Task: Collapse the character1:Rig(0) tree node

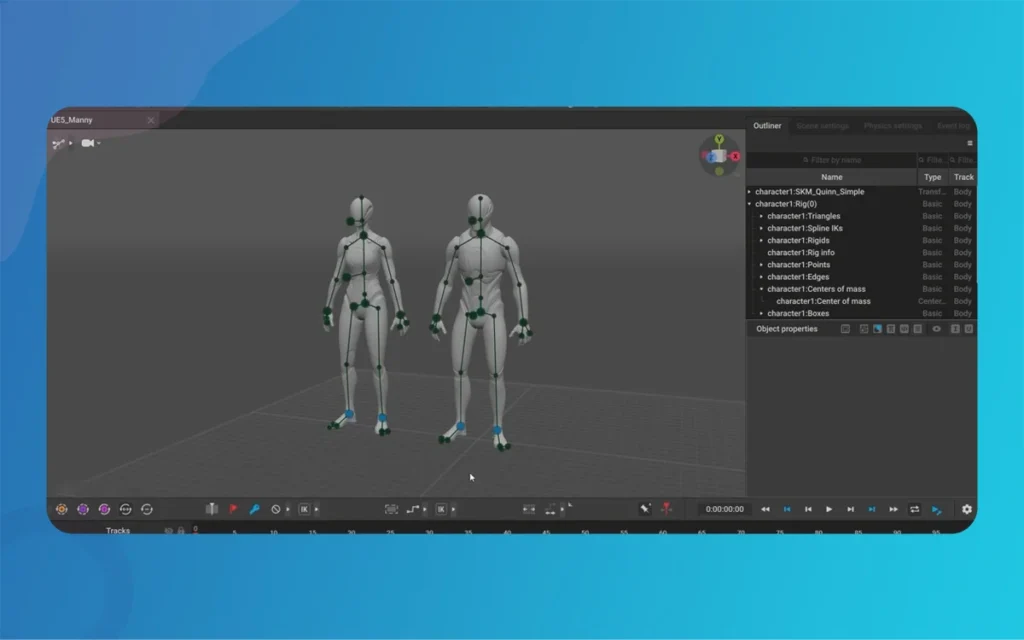Action: click(x=750, y=204)
